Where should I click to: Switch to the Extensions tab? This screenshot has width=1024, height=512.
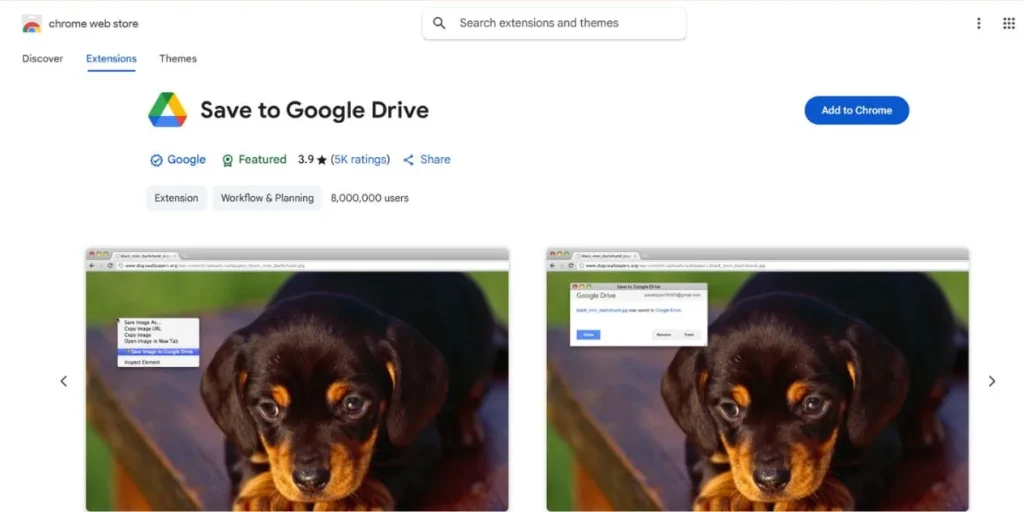(111, 59)
